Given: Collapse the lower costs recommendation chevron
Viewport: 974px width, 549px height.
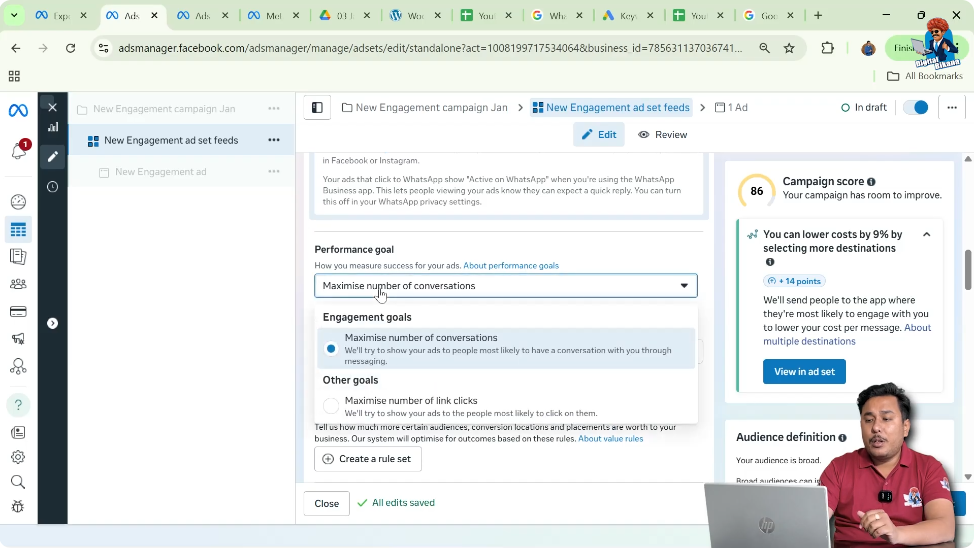Looking at the screenshot, I should click(926, 235).
